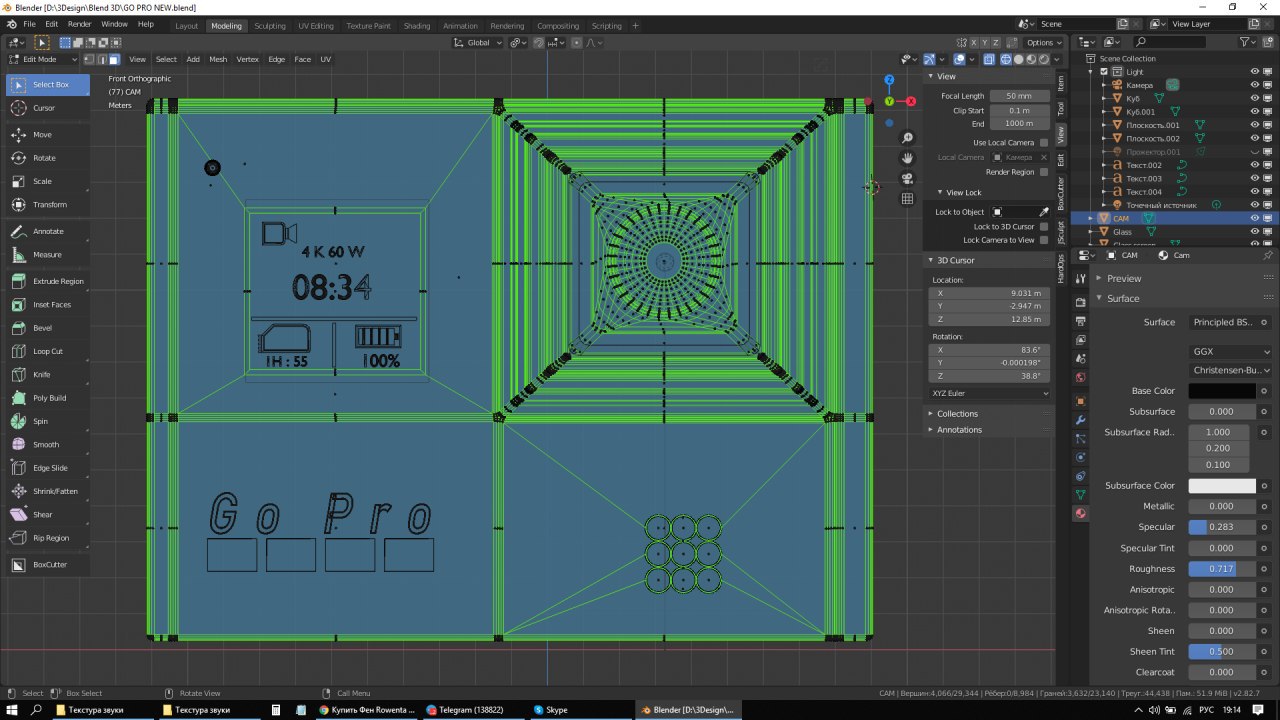
Task: Open the Render menu
Action: (79, 24)
